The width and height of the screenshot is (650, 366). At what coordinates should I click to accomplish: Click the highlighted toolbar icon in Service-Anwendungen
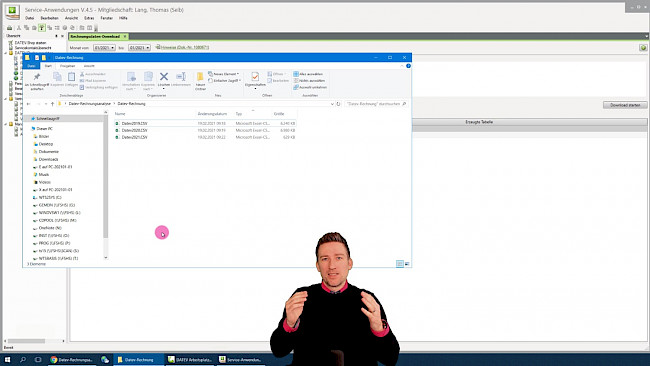click(x=41, y=28)
